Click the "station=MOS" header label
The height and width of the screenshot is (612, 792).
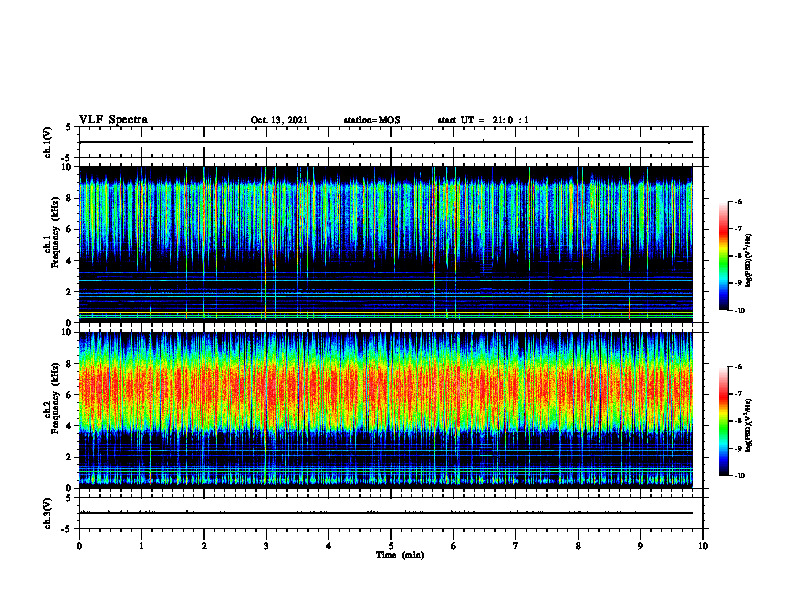click(372, 120)
